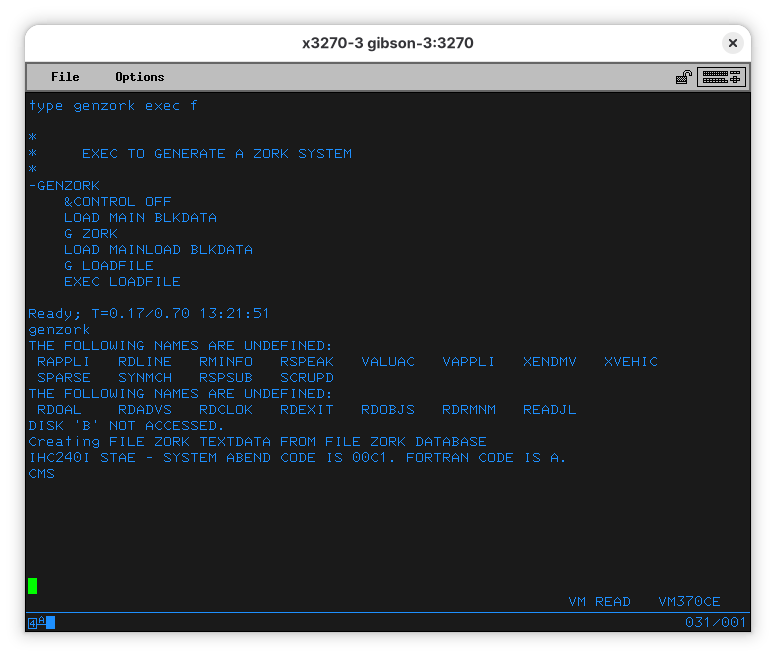This screenshot has height=657, width=776.
Task: Click the unlocked padlock icon
Action: tap(683, 77)
